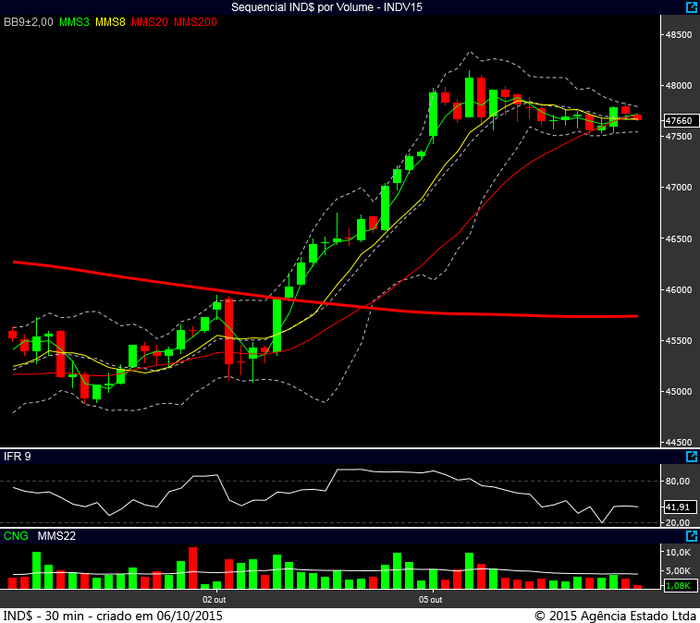Select the MMS20 moving average label

pos(151,21)
